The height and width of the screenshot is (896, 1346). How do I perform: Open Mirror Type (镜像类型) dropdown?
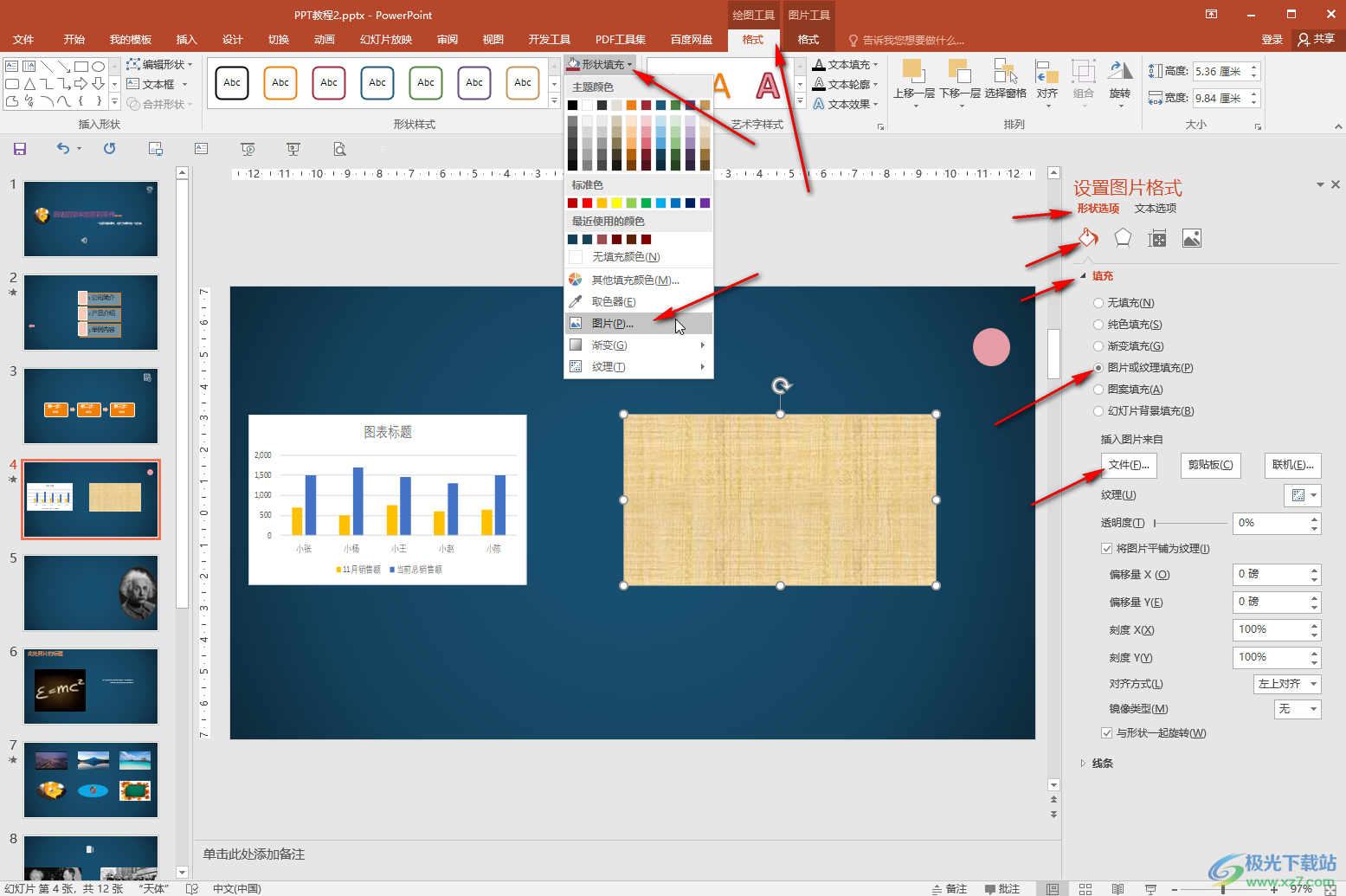[x=1298, y=709]
